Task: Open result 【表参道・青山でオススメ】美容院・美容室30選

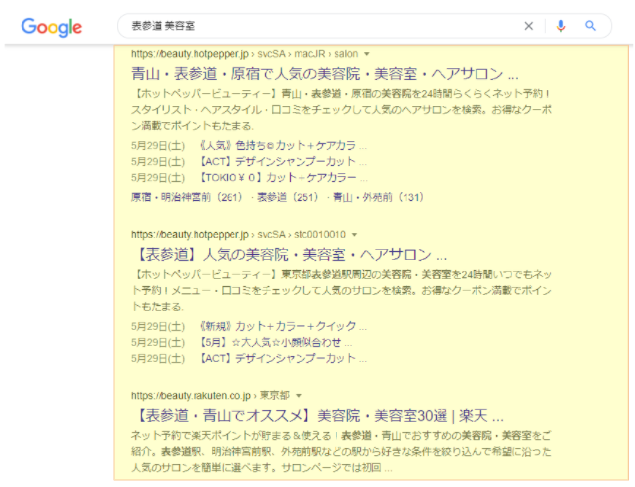Action: point(318,415)
